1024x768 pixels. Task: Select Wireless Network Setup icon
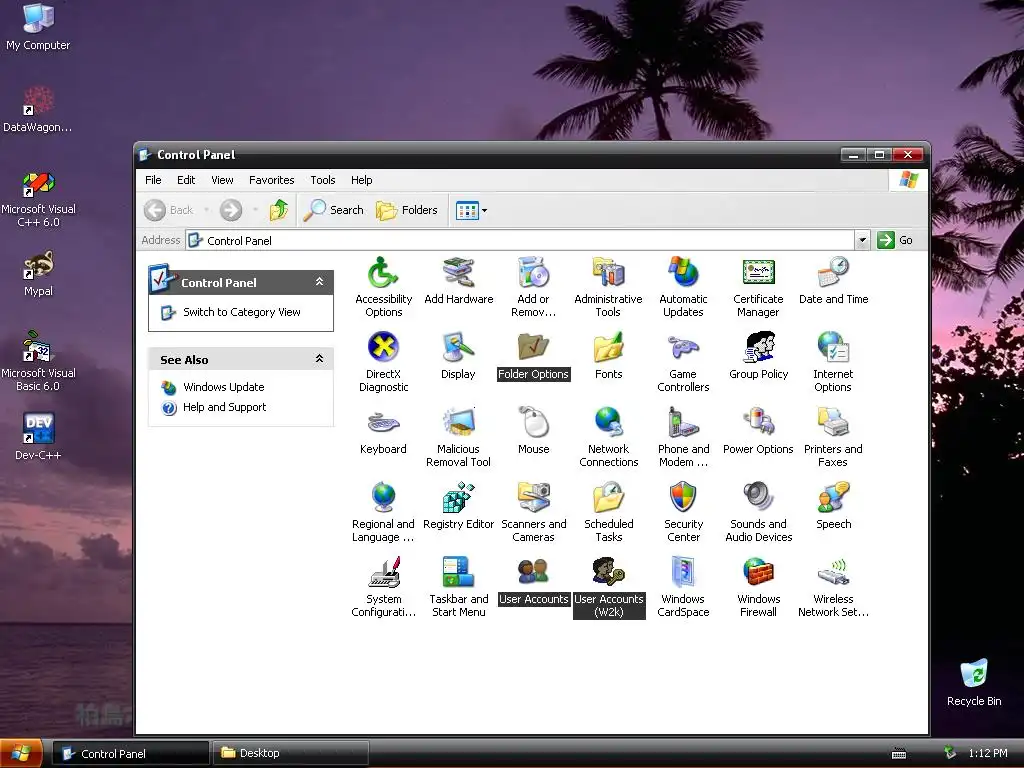[833, 587]
